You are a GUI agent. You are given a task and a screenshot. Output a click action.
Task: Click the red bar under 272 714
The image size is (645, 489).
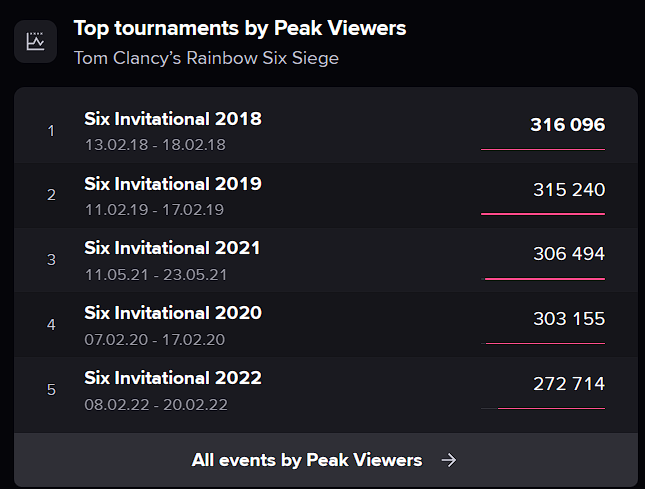(550, 408)
